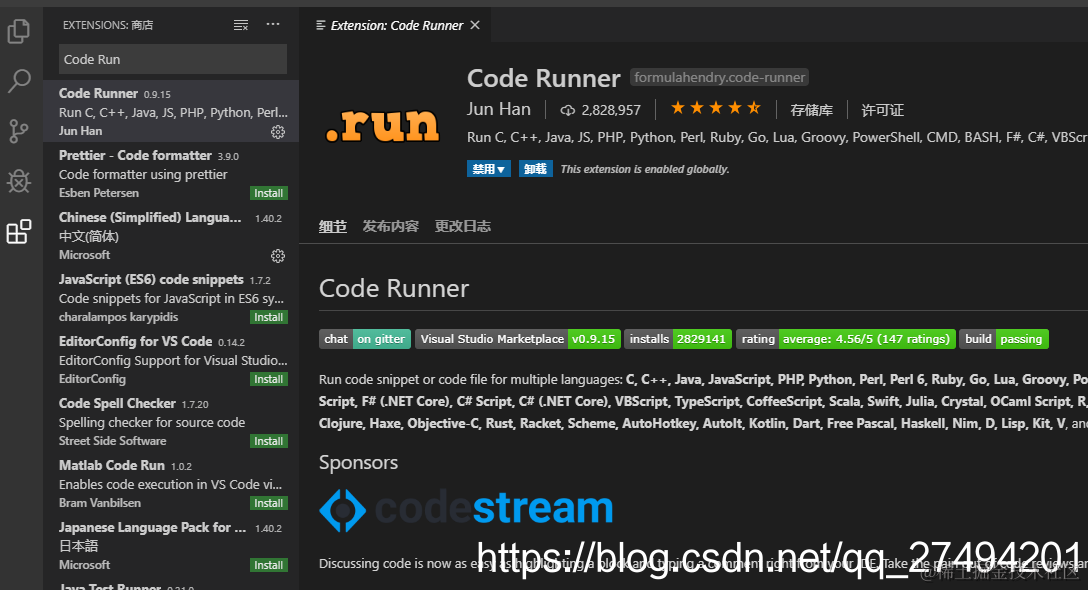
Task: Switch to the 发布内容 contributions tab
Action: (x=391, y=226)
